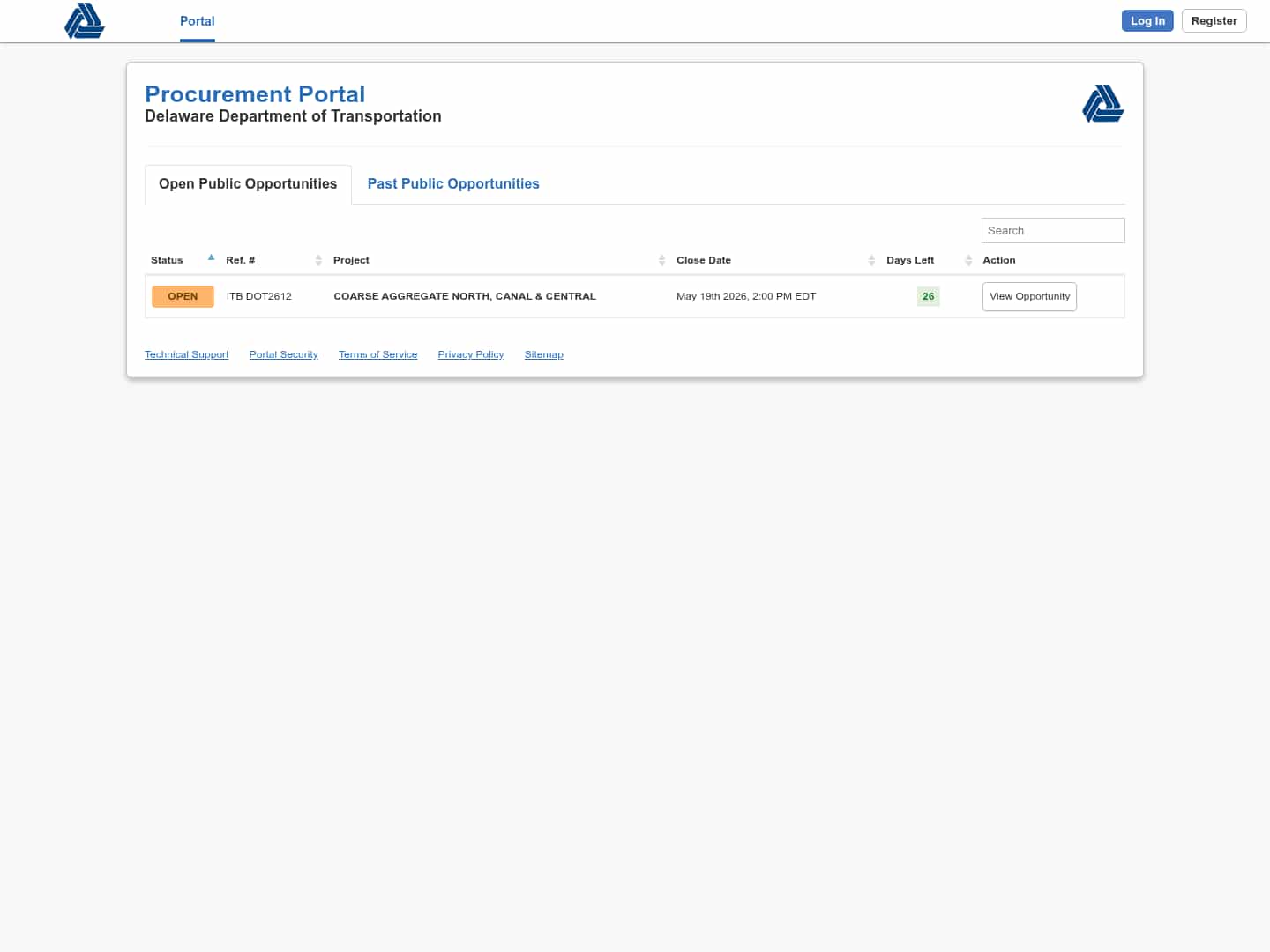Image resolution: width=1270 pixels, height=952 pixels.
Task: Click the DelDOT logo inside the portal card
Action: tap(1103, 103)
